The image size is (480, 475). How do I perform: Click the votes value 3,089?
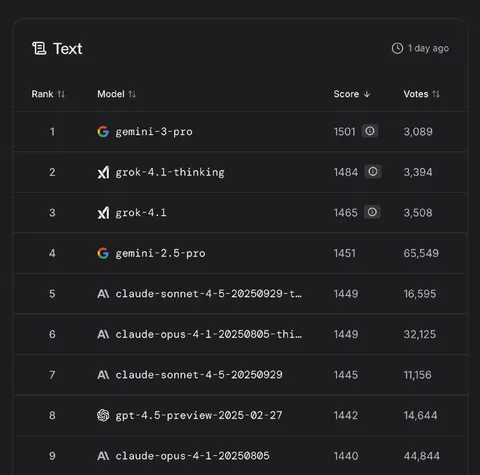pyautogui.click(x=418, y=132)
